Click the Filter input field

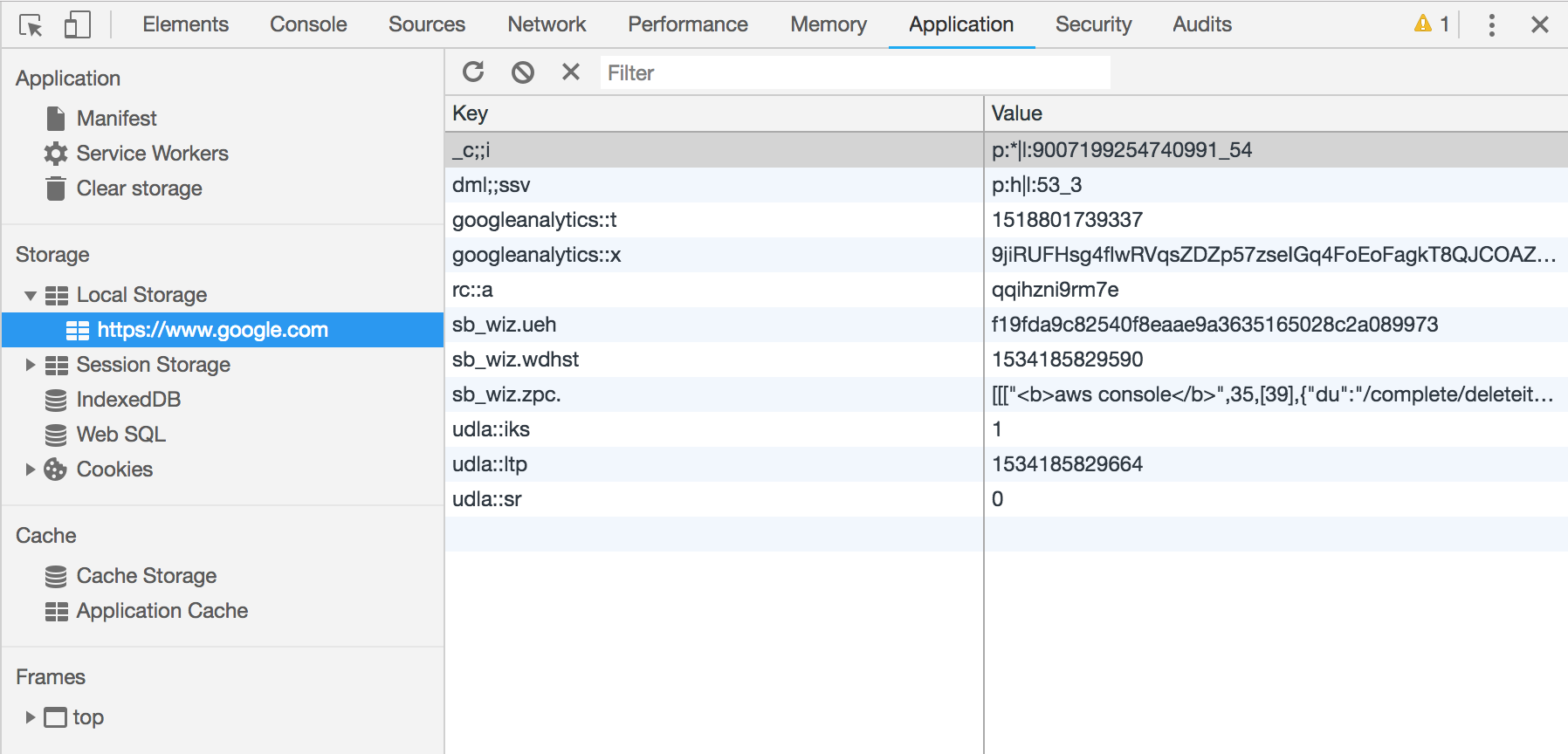(x=856, y=72)
